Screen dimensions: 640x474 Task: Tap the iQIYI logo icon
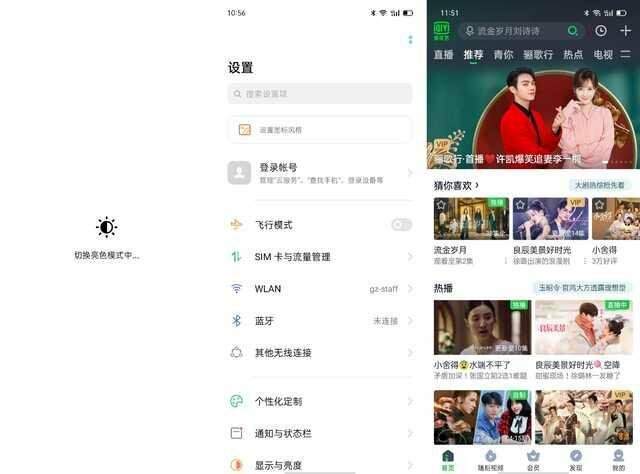[x=441, y=31]
